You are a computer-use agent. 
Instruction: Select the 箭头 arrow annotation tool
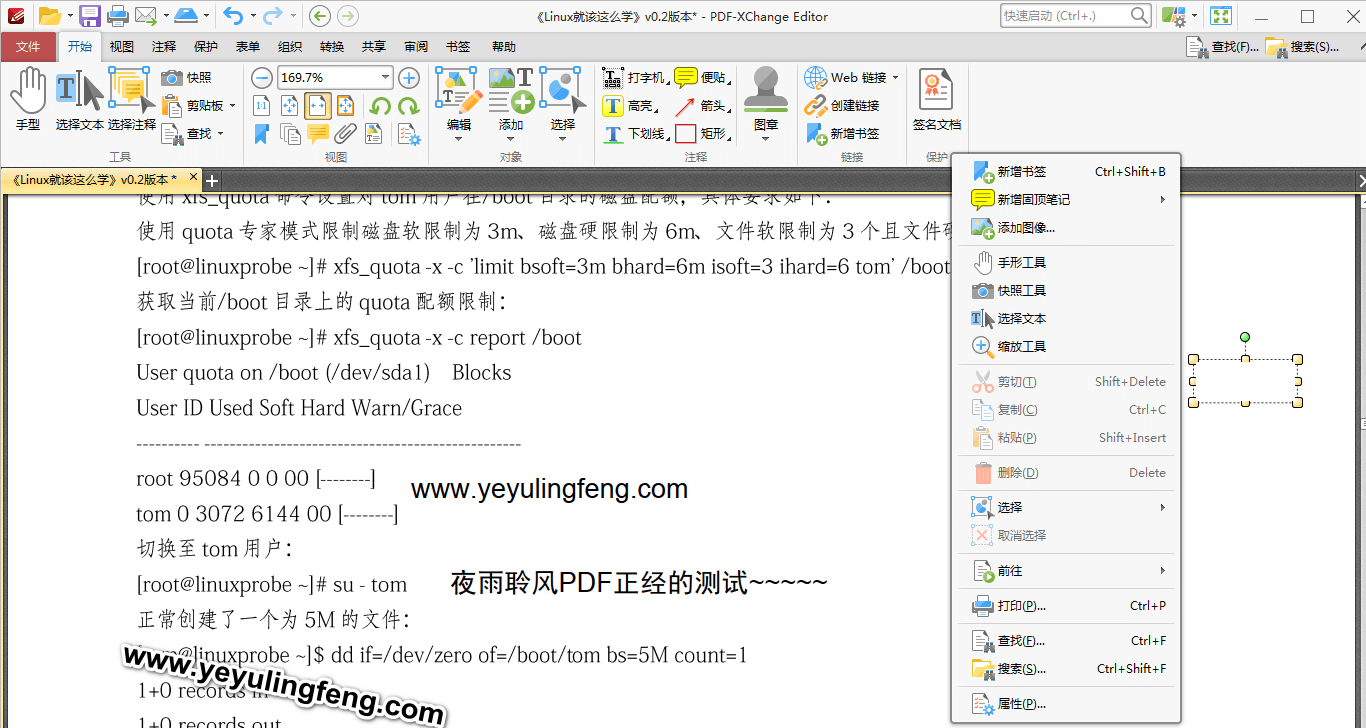pyautogui.click(x=702, y=105)
